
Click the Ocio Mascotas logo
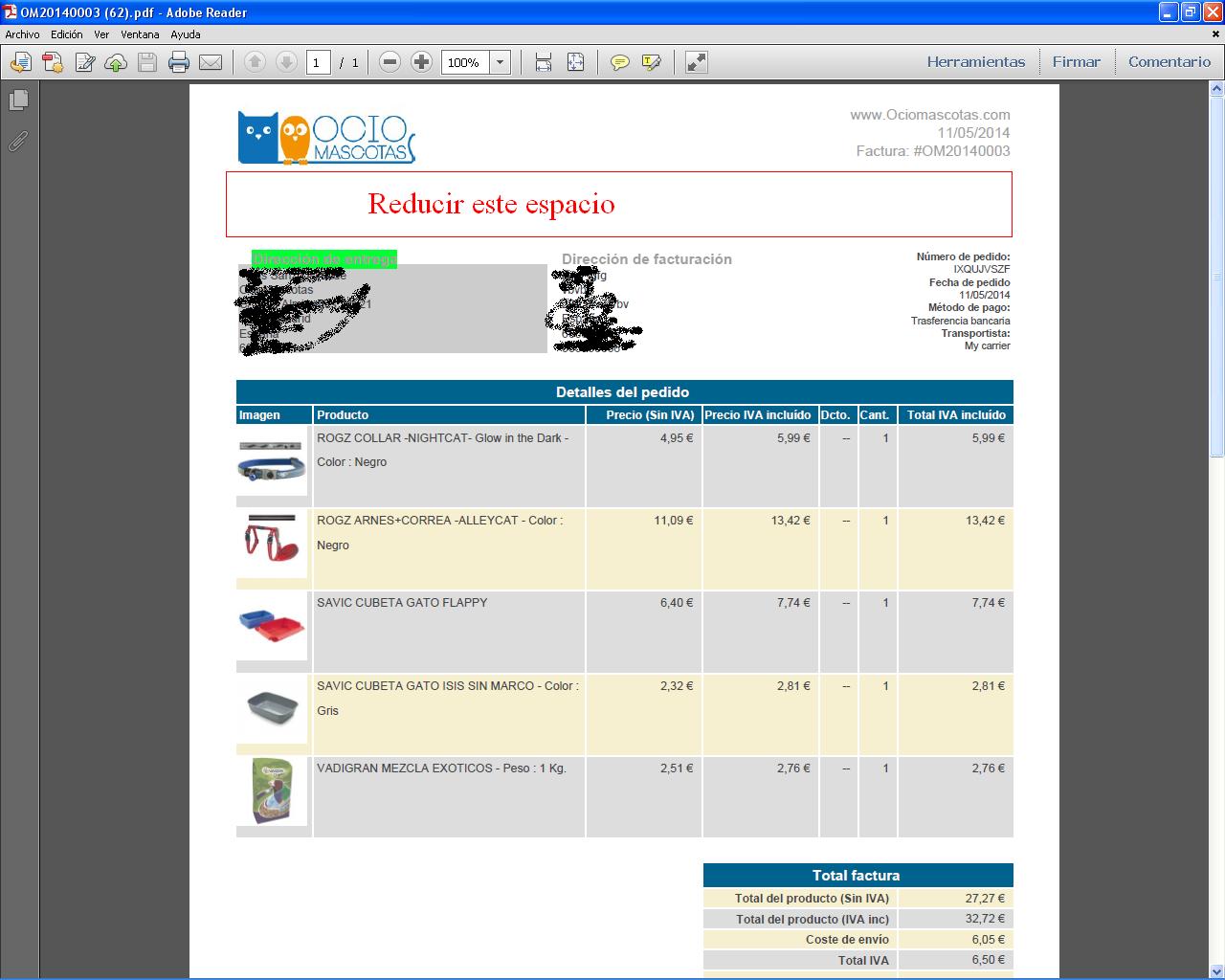326,138
